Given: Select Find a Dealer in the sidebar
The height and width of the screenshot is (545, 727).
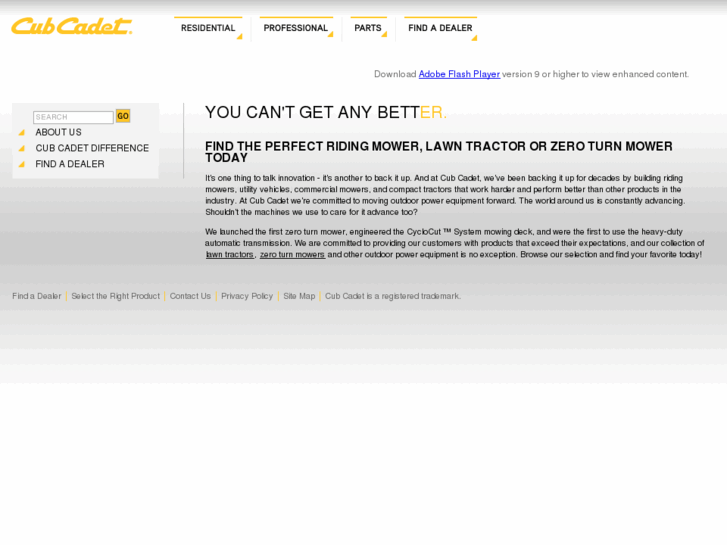Looking at the screenshot, I should pos(70,164).
